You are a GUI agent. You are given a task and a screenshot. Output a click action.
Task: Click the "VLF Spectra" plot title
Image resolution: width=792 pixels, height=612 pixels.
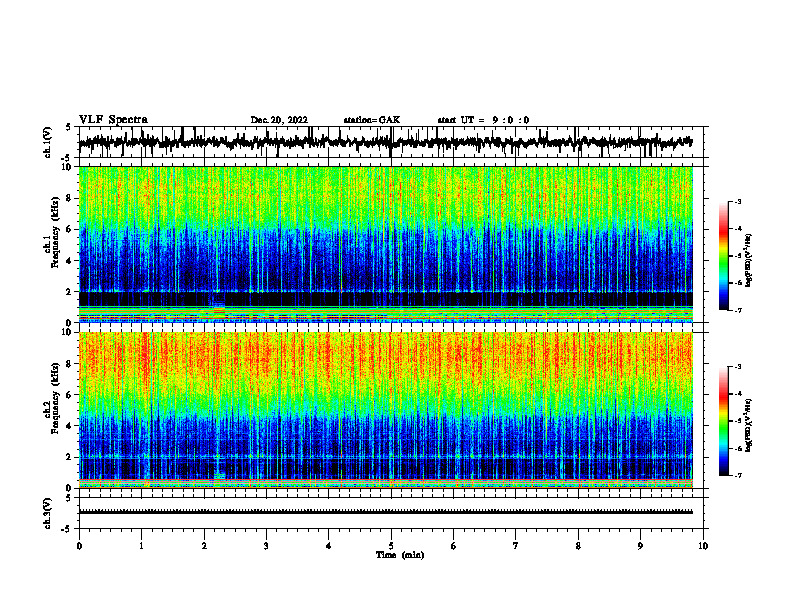tap(113, 119)
